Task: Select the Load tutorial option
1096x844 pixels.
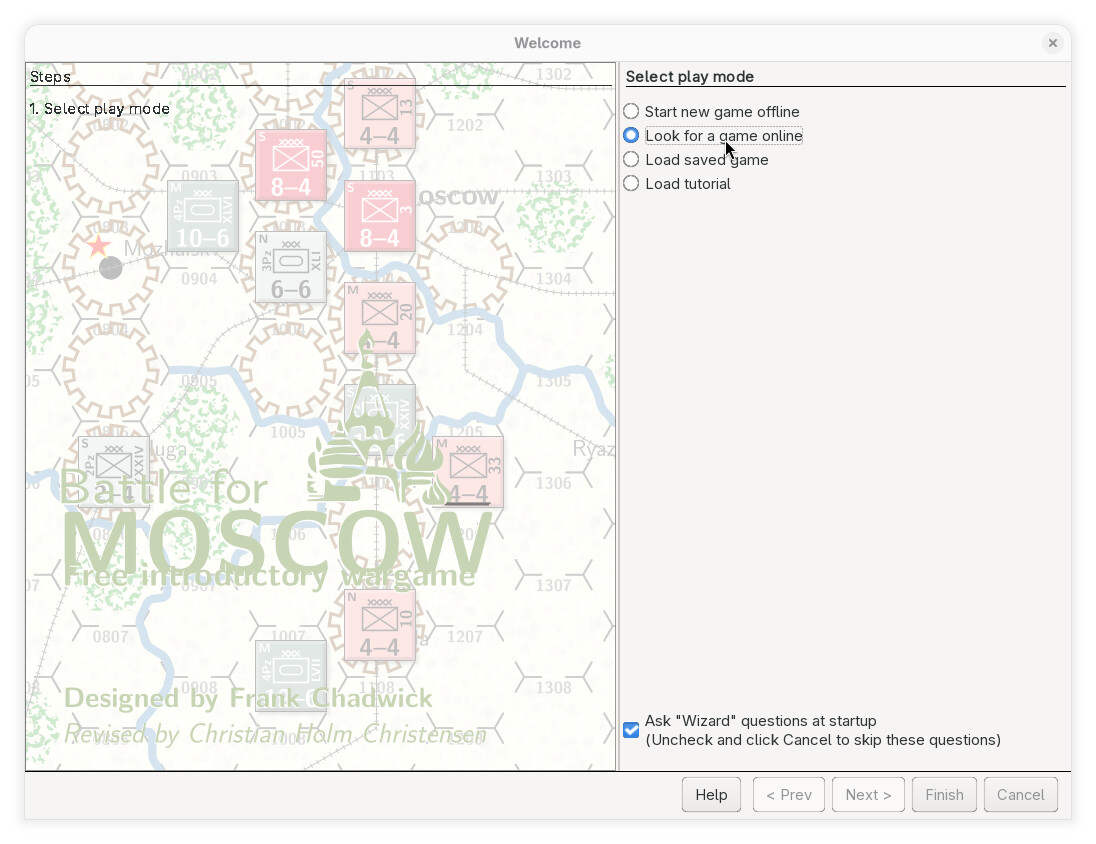Action: [x=631, y=184]
